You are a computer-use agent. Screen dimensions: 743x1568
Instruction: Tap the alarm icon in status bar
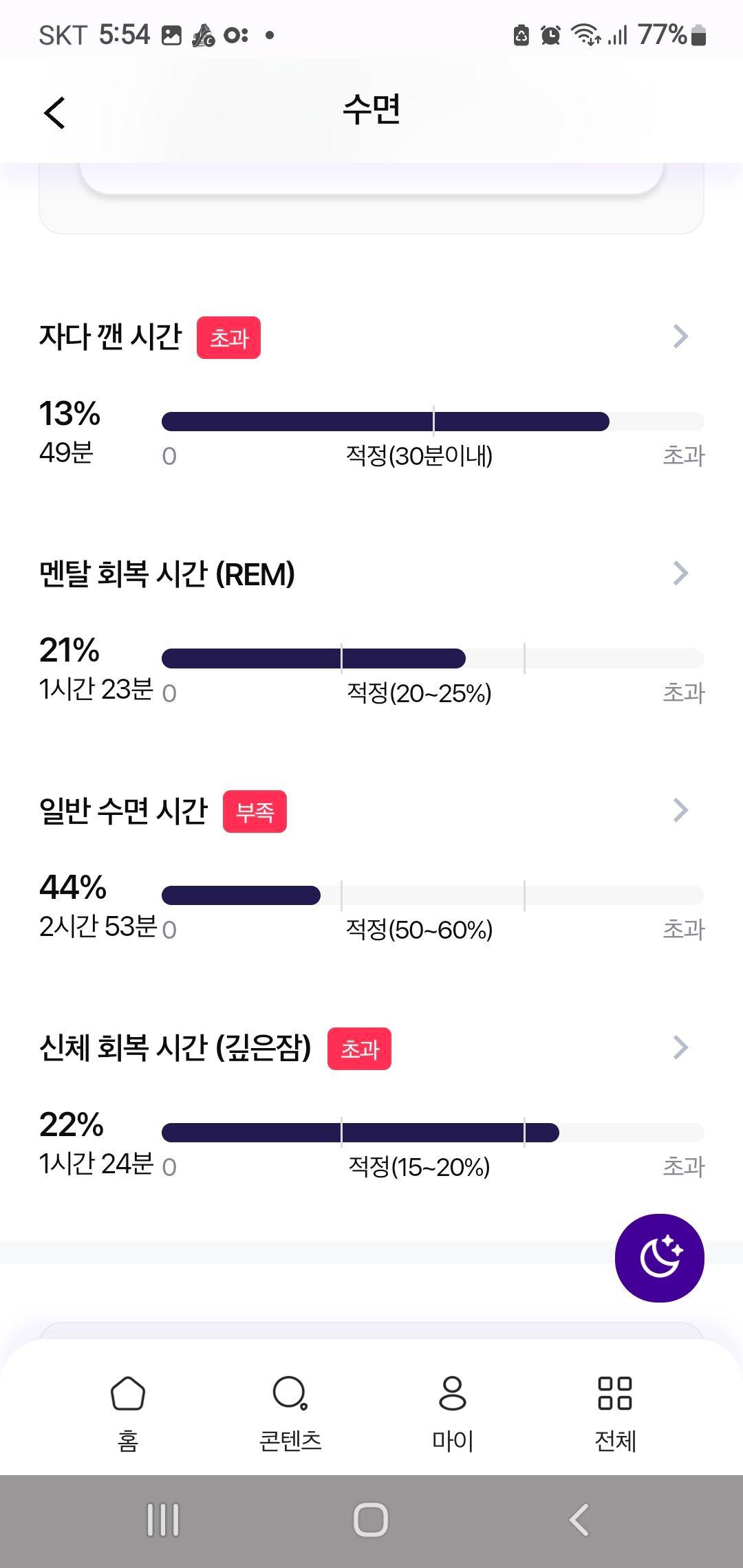[x=550, y=34]
